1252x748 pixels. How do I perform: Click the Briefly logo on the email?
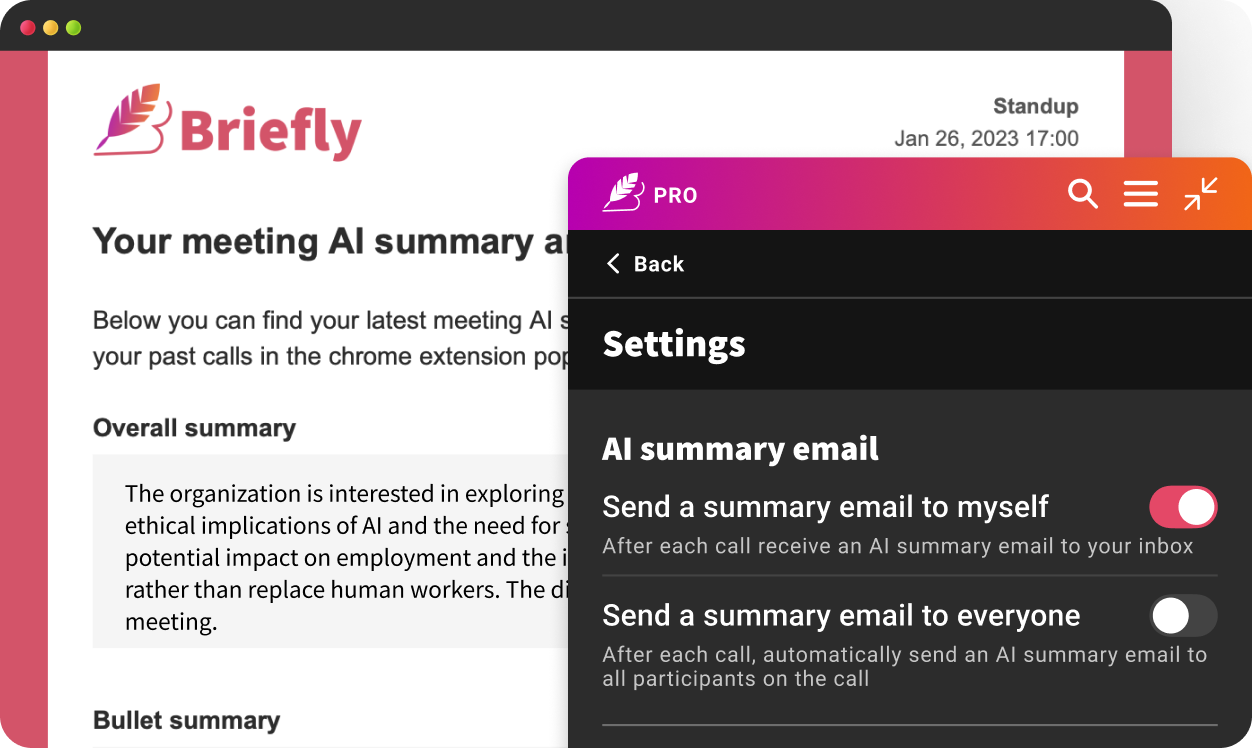click(228, 125)
